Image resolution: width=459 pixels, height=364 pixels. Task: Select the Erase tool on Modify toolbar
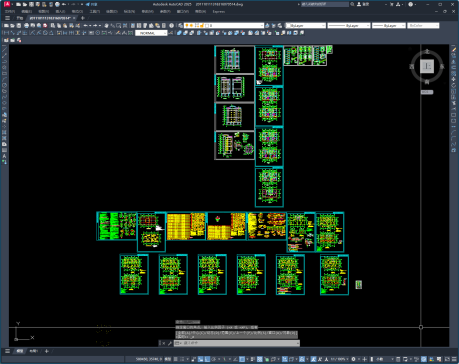(454, 50)
